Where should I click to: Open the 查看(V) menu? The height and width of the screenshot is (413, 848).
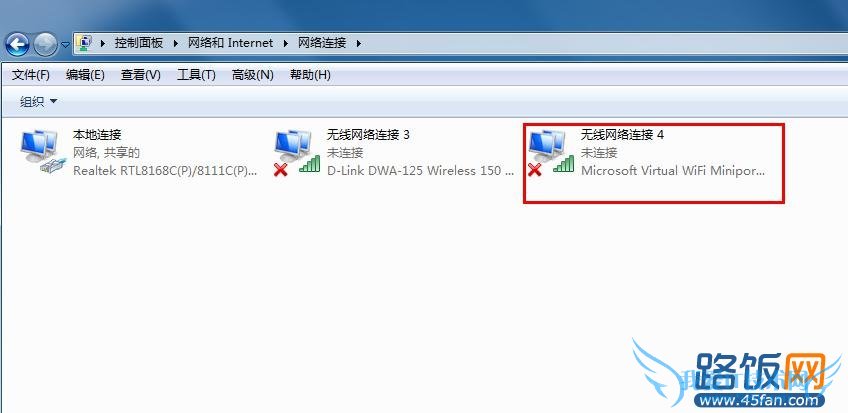[x=141, y=75]
